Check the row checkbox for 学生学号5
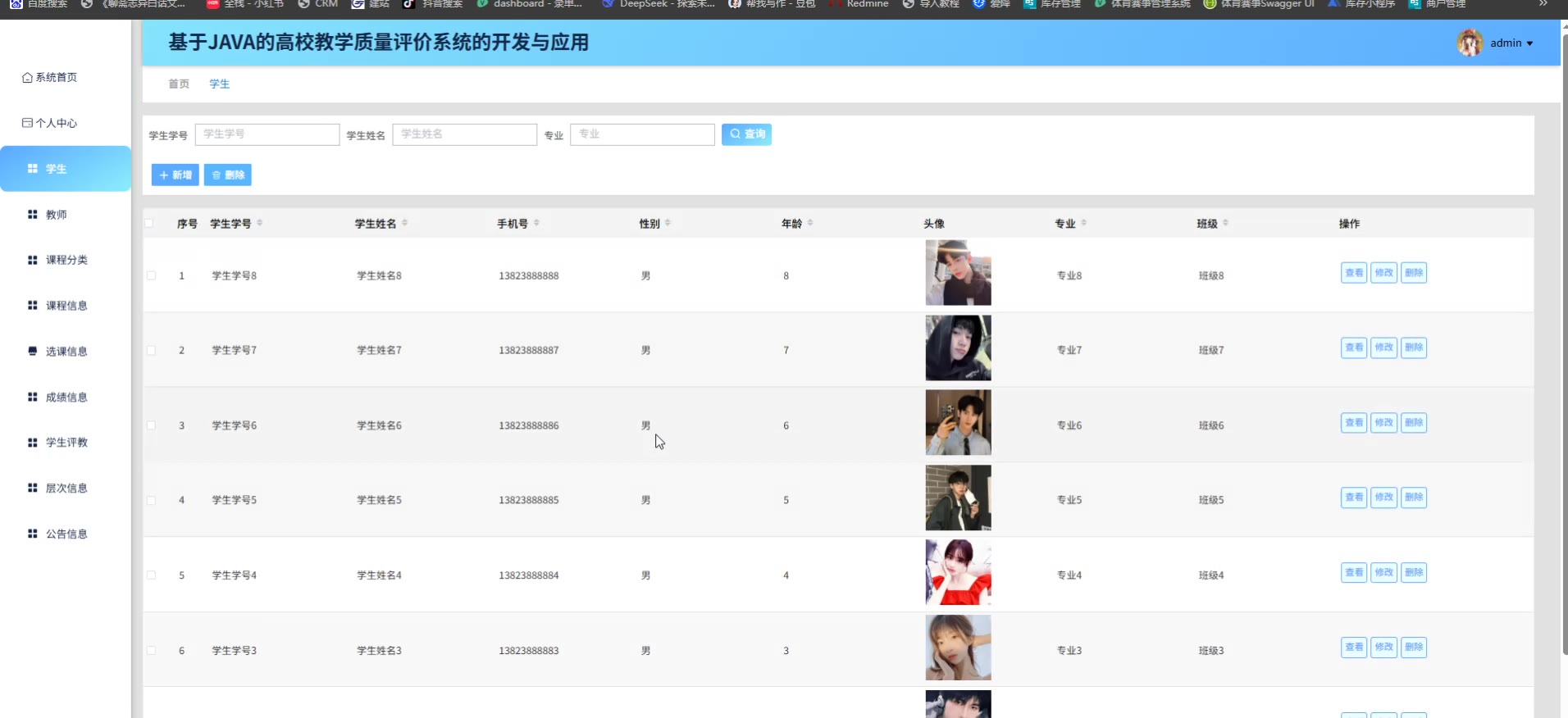 click(x=151, y=500)
